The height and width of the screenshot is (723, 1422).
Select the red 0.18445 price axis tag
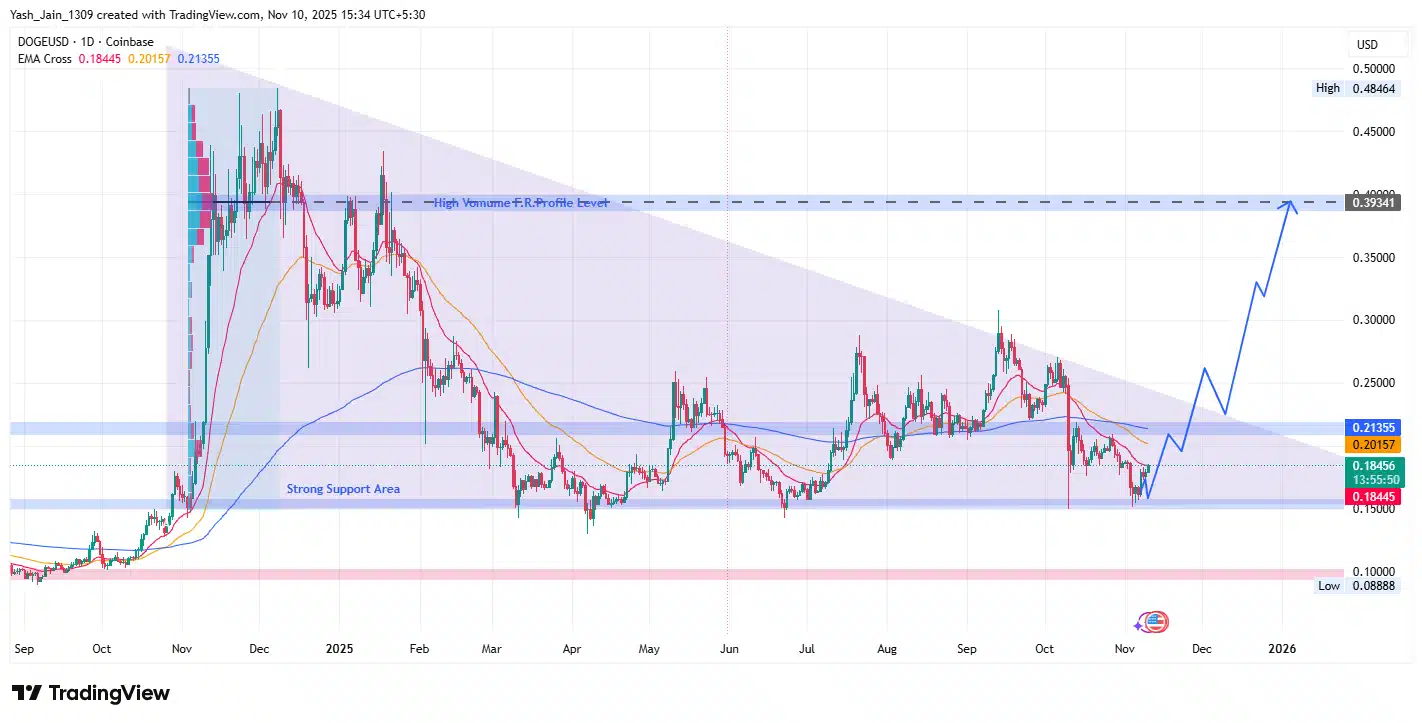pyautogui.click(x=1374, y=497)
